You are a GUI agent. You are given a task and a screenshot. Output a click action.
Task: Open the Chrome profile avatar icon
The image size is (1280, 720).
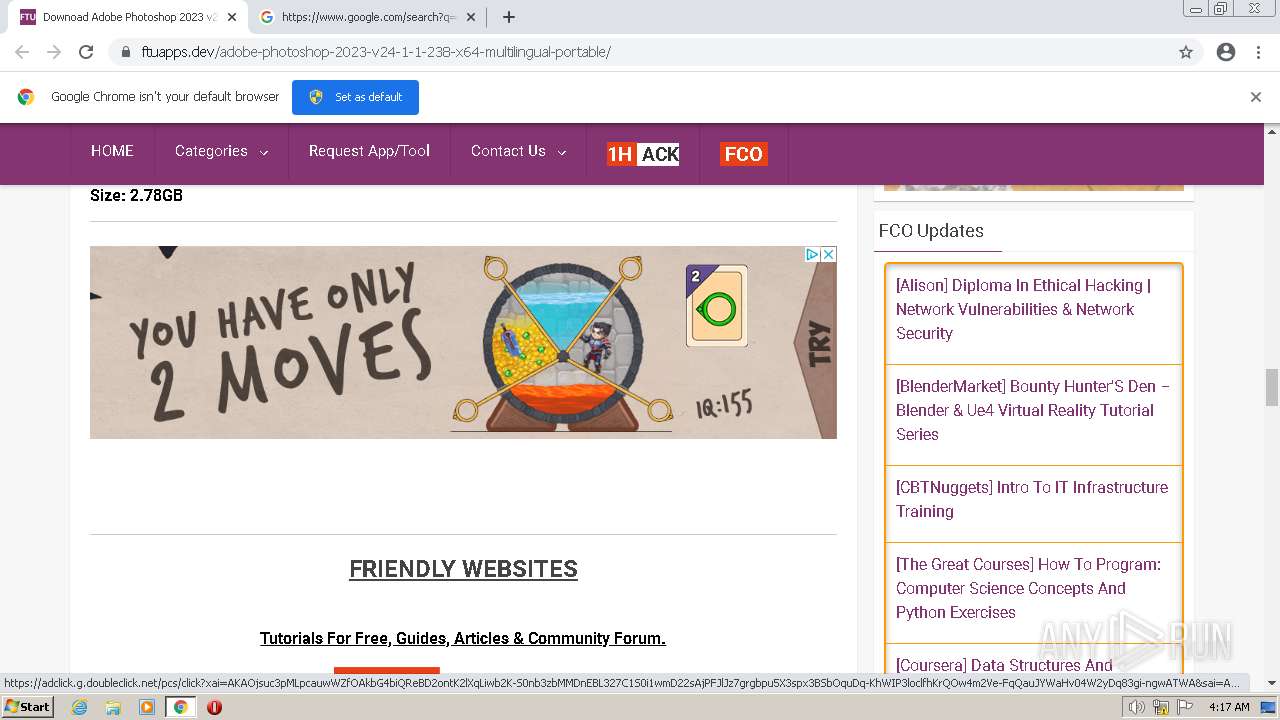point(1226,52)
